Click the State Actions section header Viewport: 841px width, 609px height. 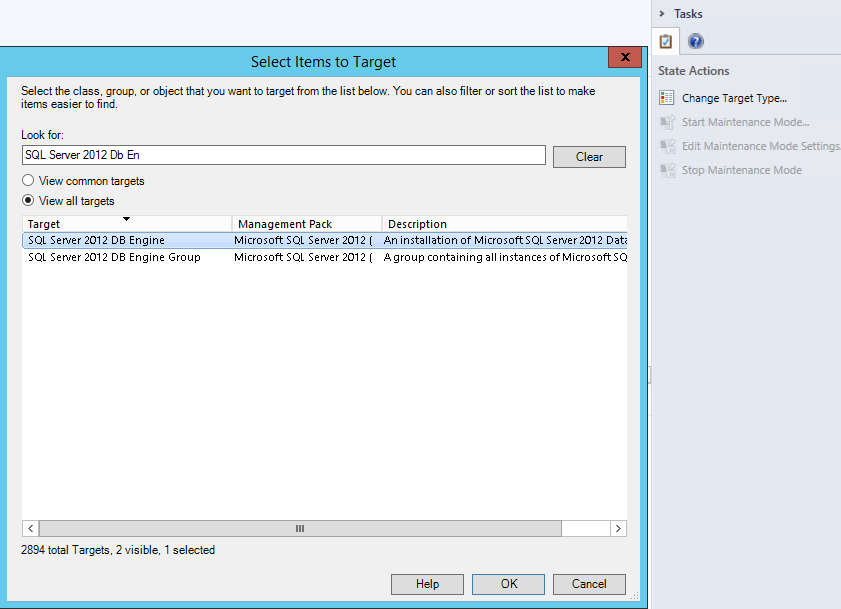pos(694,71)
